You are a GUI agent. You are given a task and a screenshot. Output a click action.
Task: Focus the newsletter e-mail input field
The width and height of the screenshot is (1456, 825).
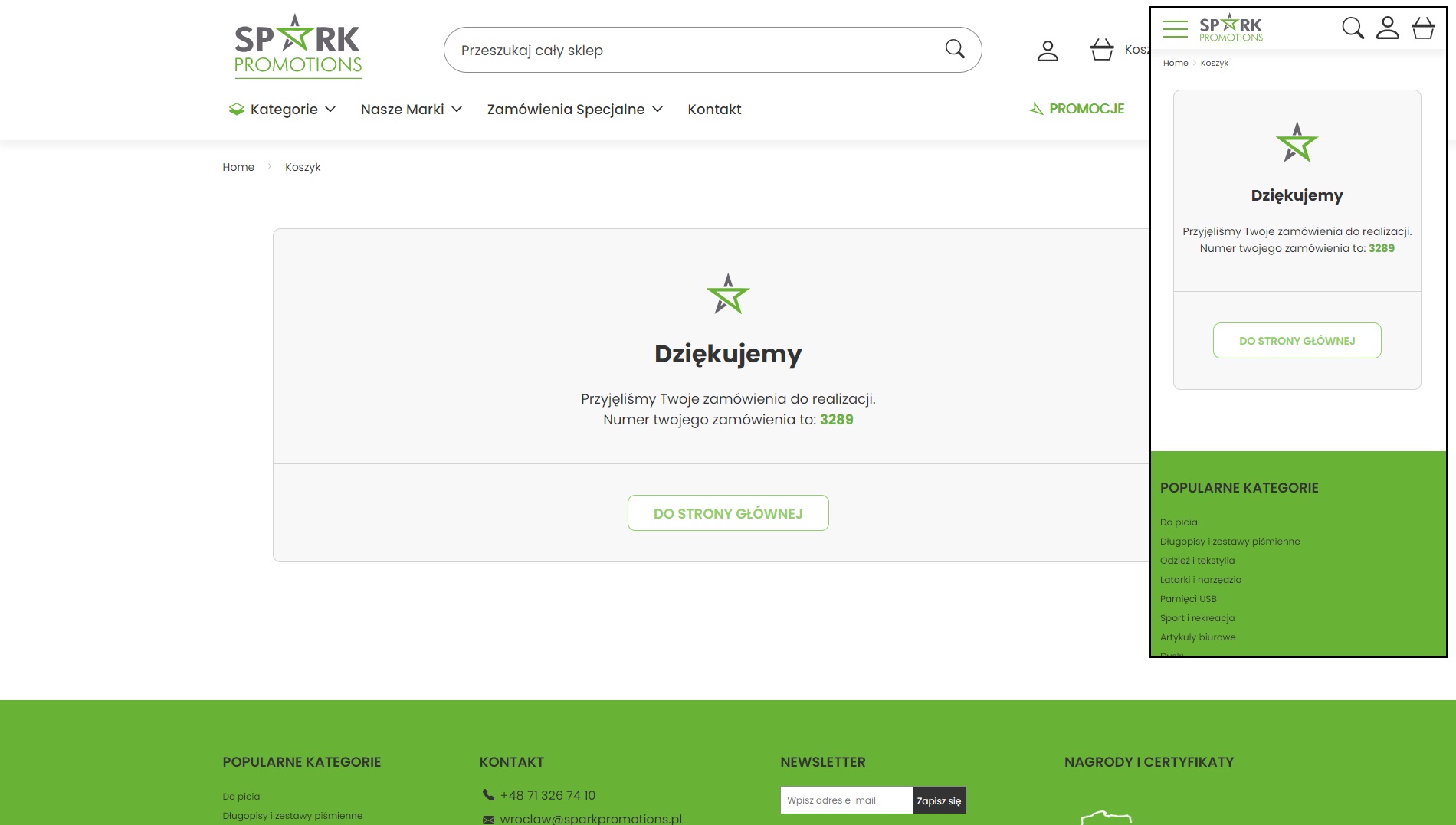pos(846,800)
